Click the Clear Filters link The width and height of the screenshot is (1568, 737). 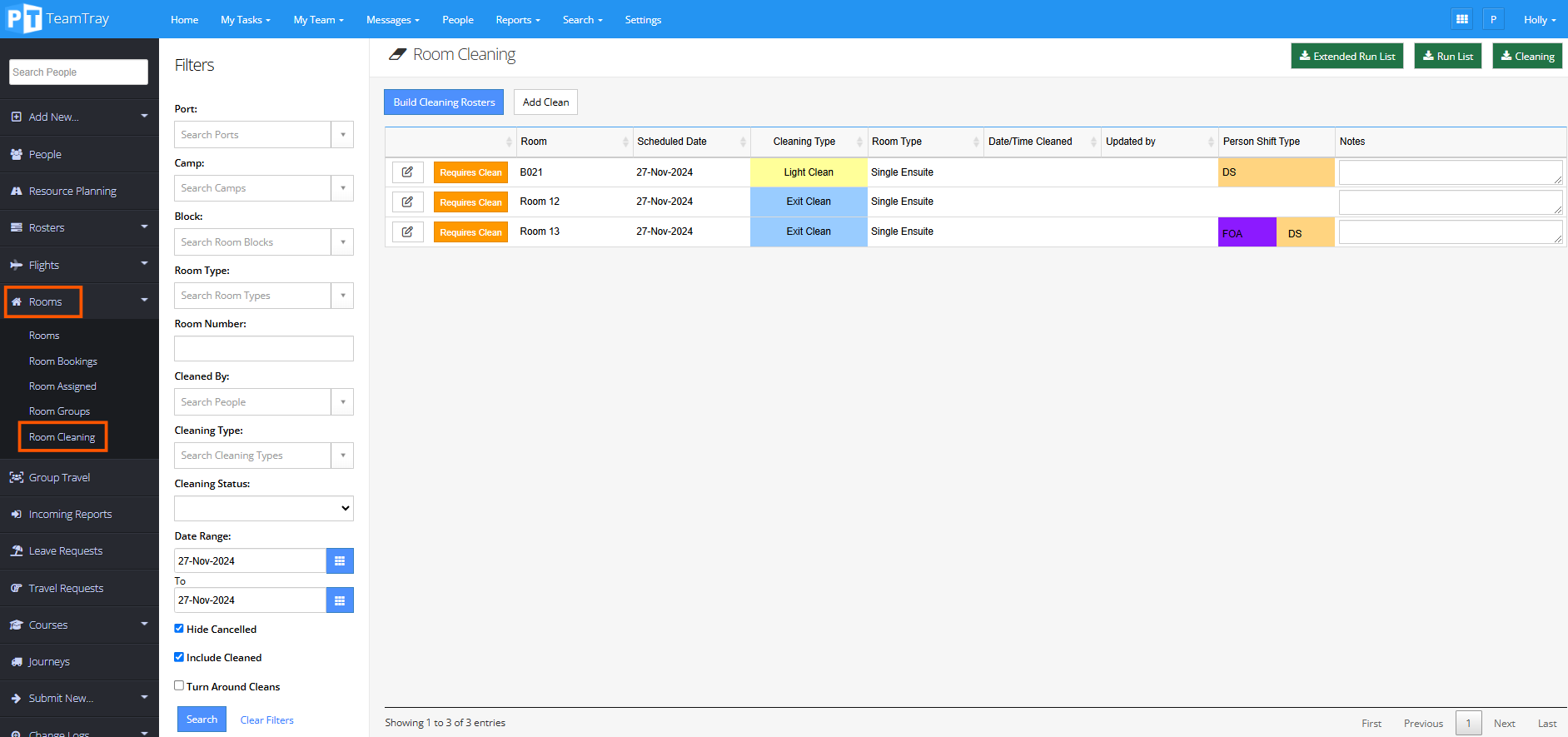click(x=266, y=720)
